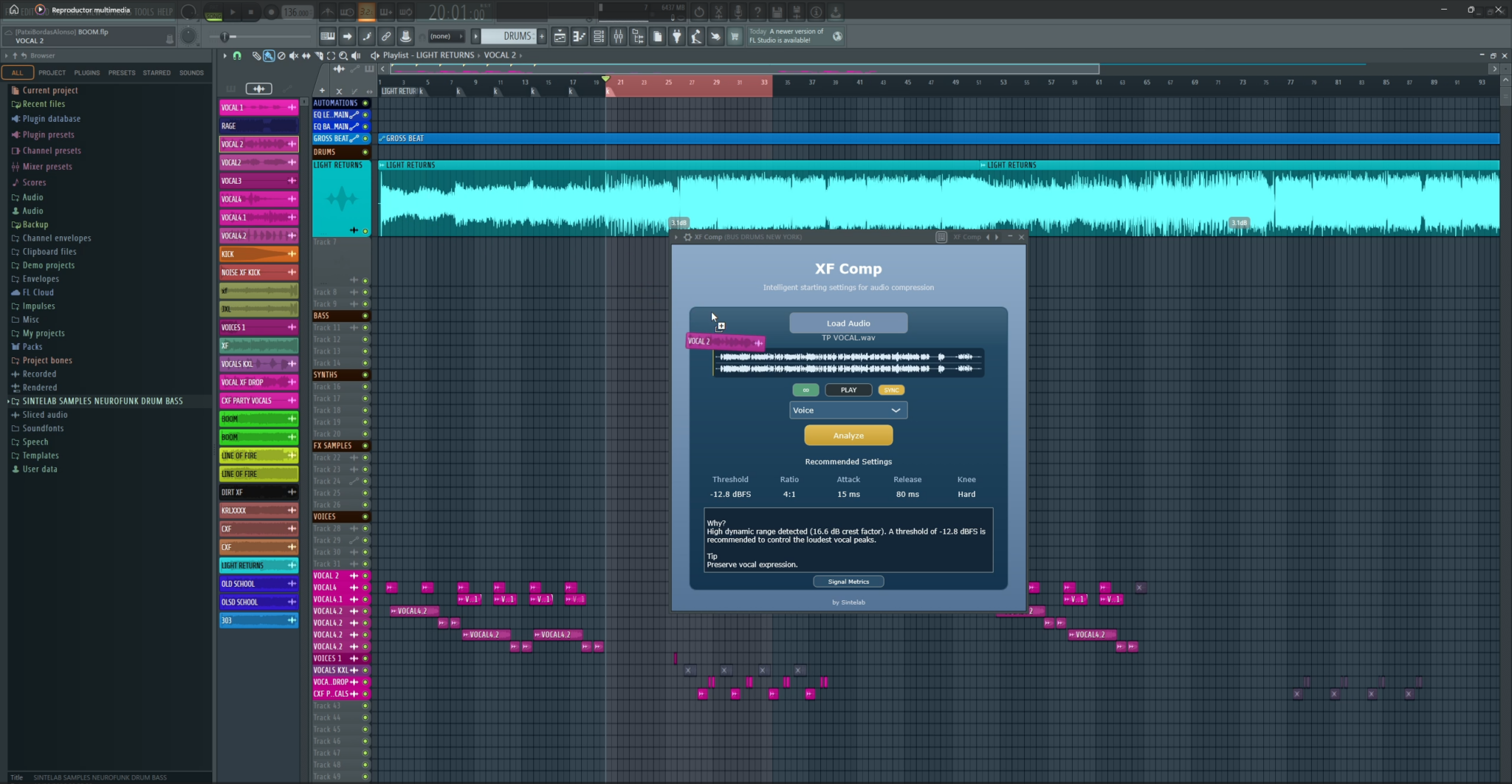Toggle the SYNC button in XF Comp
This screenshot has width=1512, height=784.
[891, 390]
